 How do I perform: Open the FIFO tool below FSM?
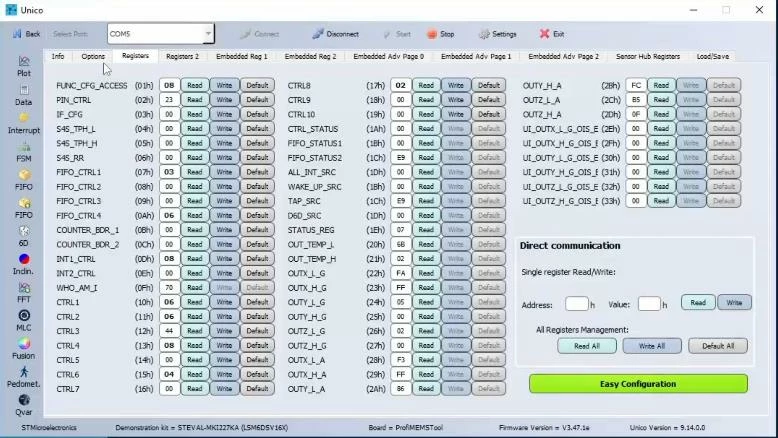pos(23,180)
